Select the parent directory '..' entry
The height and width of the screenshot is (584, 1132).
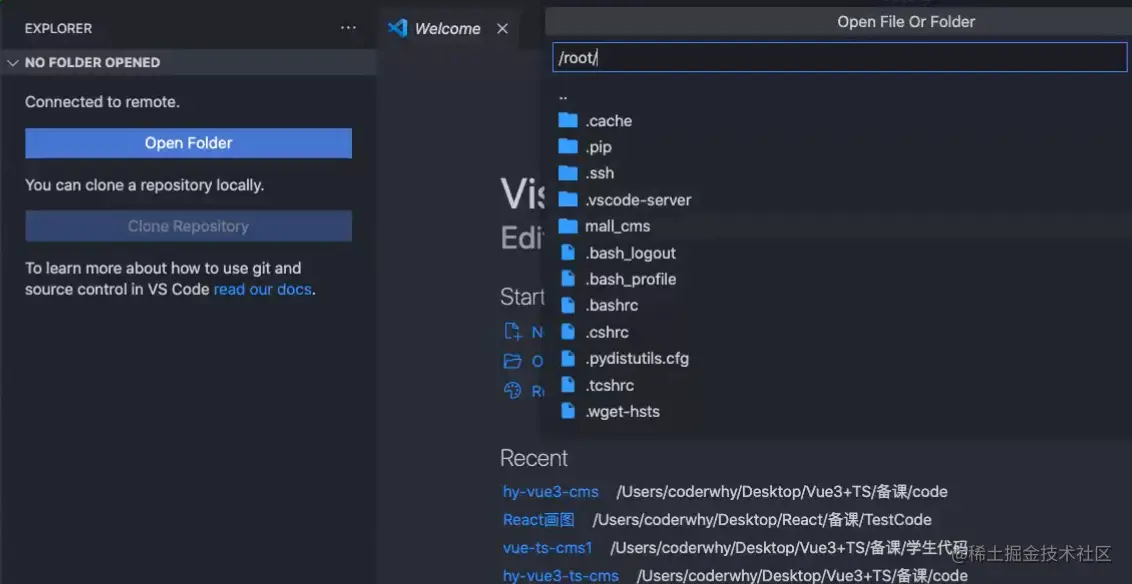[x=562, y=96]
